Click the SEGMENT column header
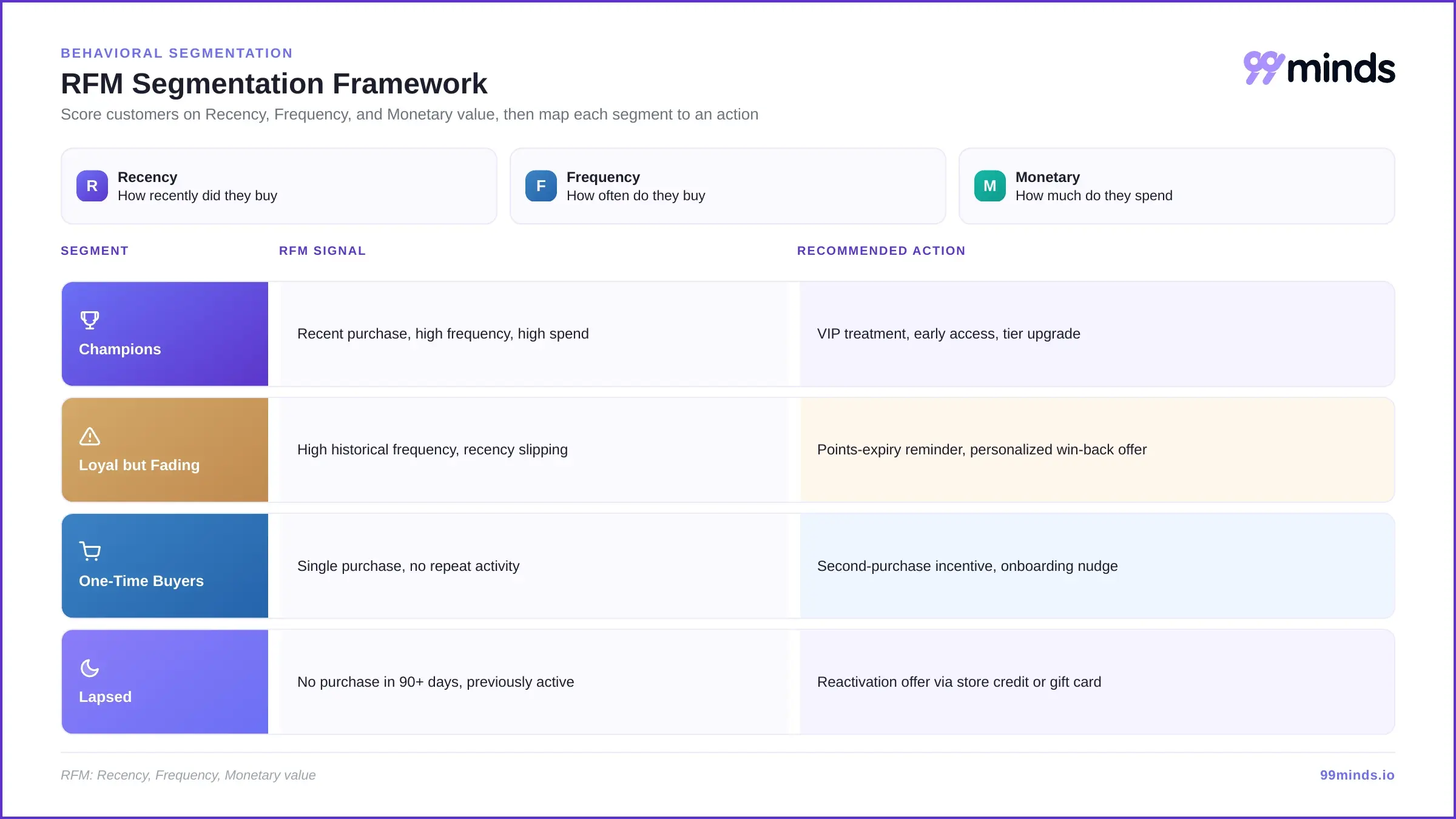1456x819 pixels. tap(95, 251)
